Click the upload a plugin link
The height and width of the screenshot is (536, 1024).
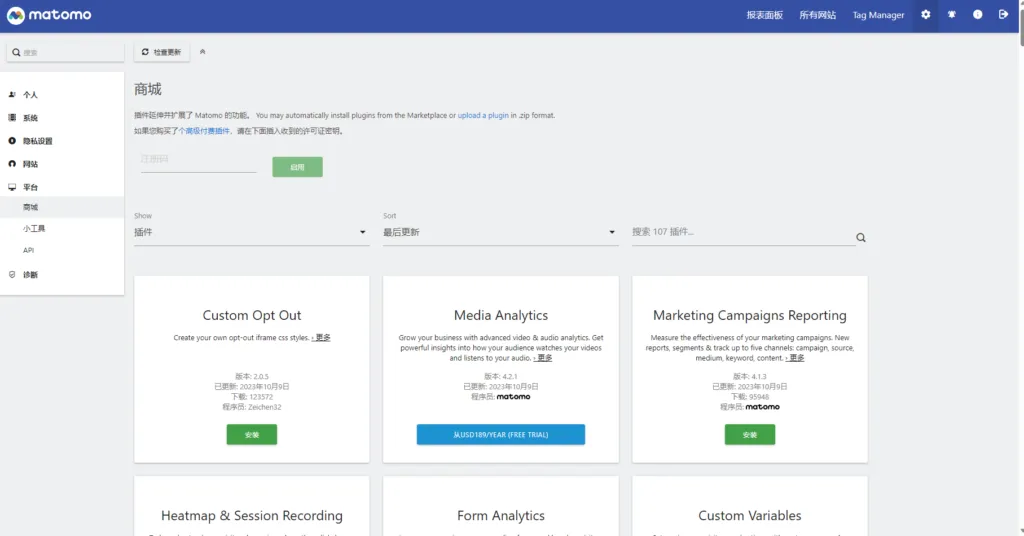483,116
